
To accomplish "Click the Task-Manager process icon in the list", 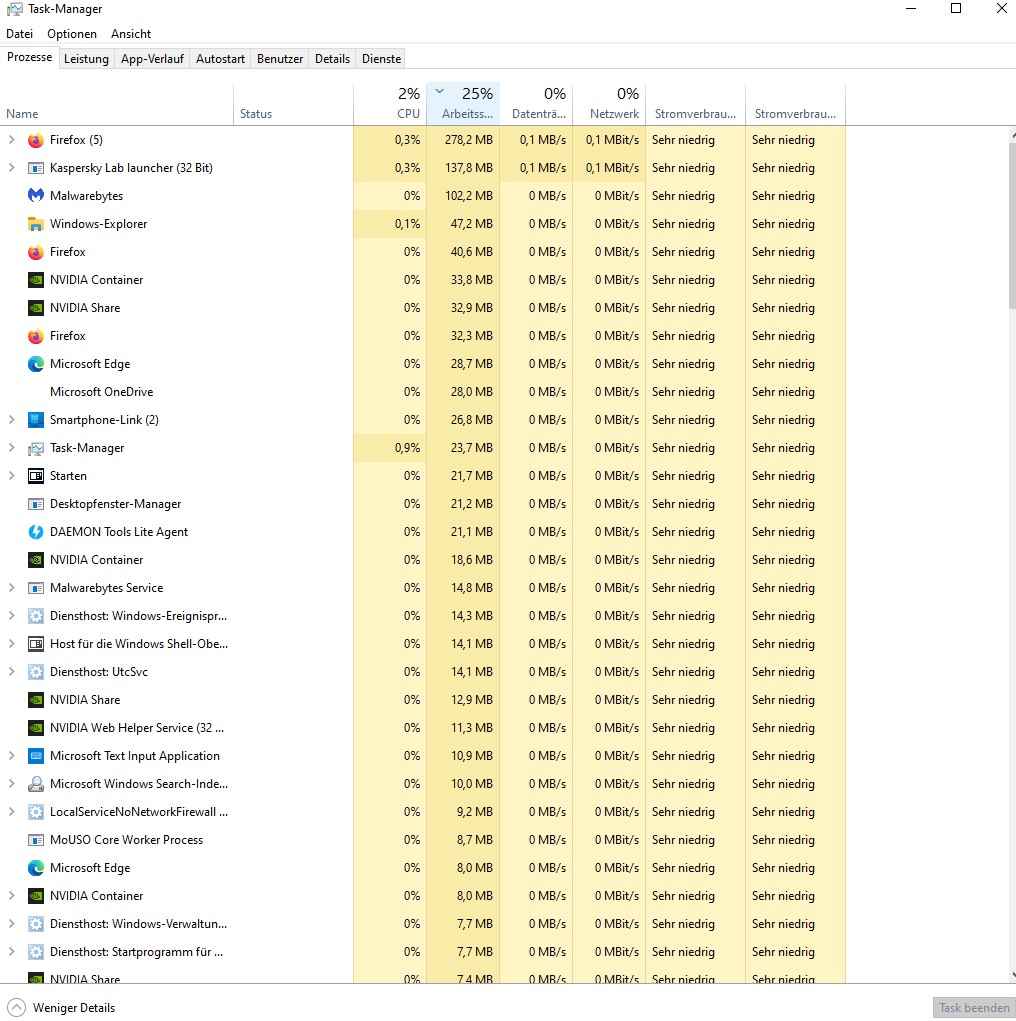I will (36, 448).
